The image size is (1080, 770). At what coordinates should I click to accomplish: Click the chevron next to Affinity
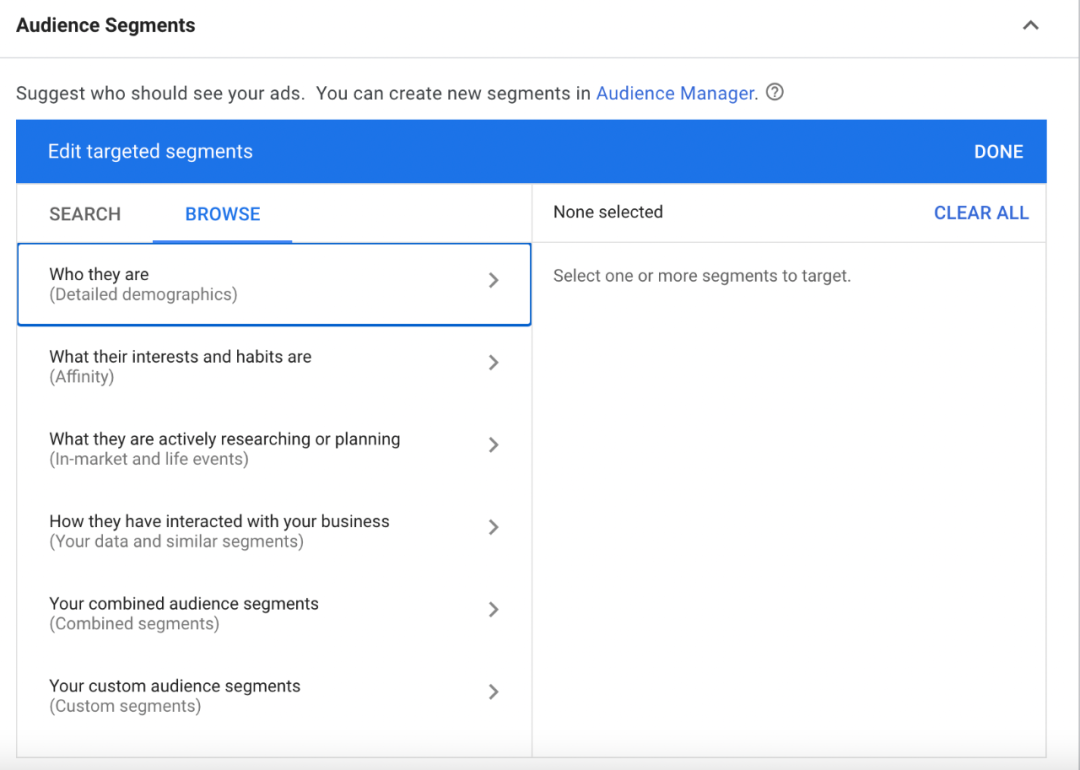point(493,363)
